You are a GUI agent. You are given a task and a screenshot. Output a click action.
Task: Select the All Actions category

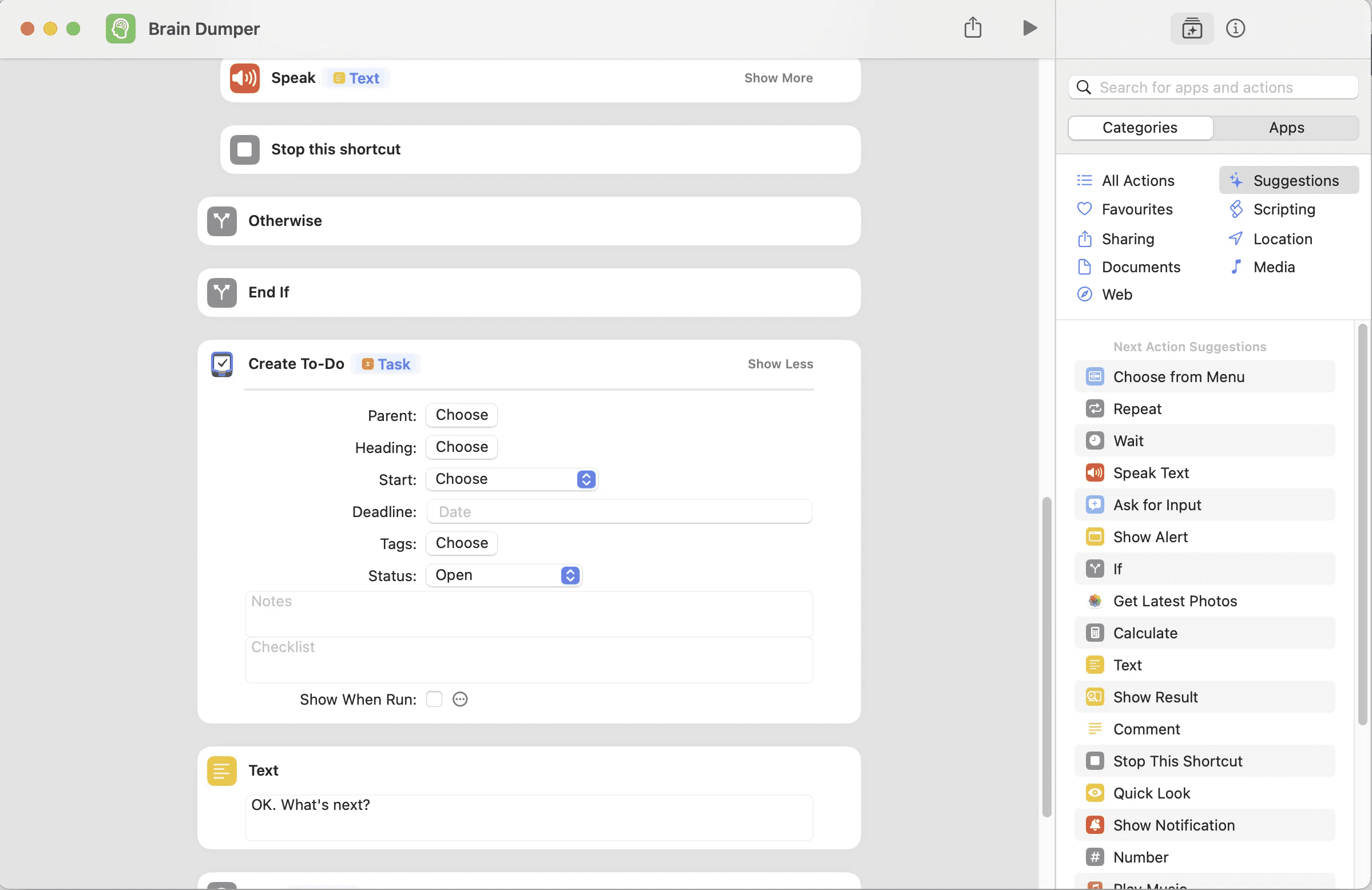pos(1125,180)
